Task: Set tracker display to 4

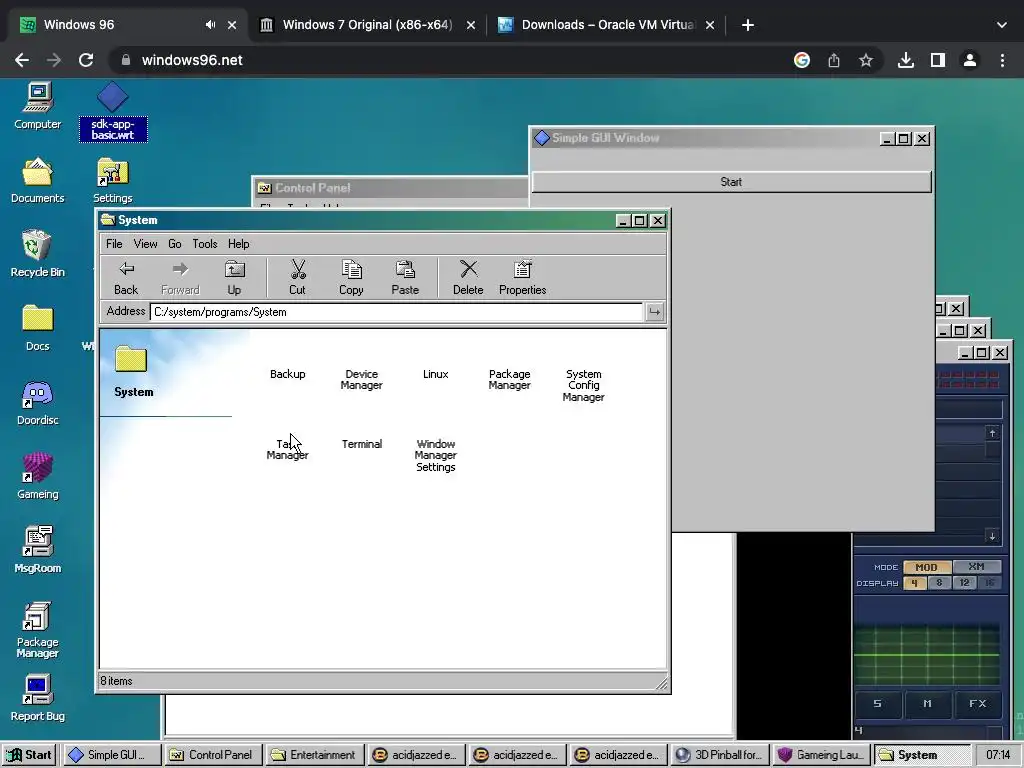Action: (914, 583)
